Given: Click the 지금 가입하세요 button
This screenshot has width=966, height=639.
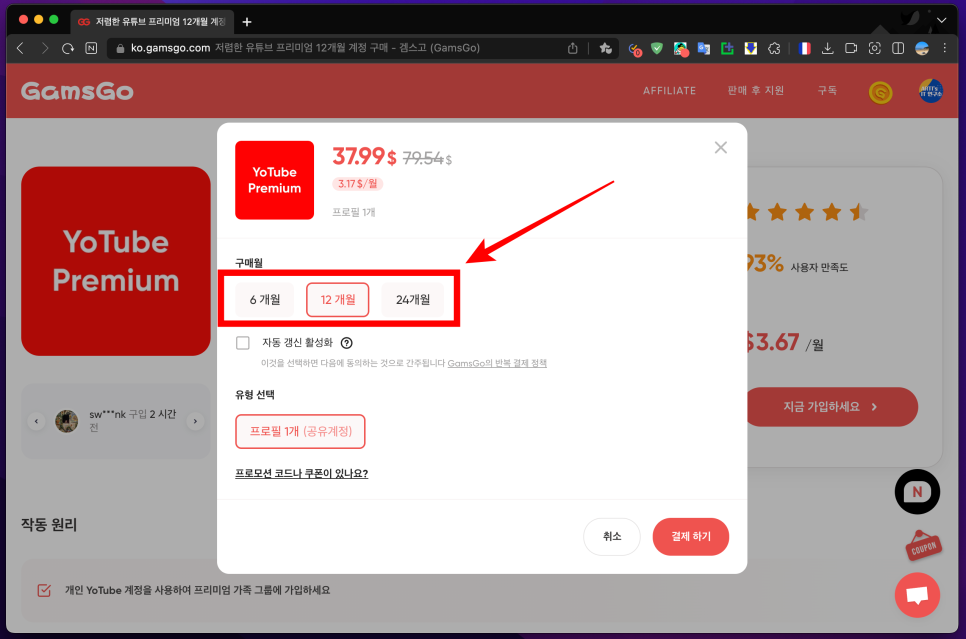Looking at the screenshot, I should coord(831,407).
